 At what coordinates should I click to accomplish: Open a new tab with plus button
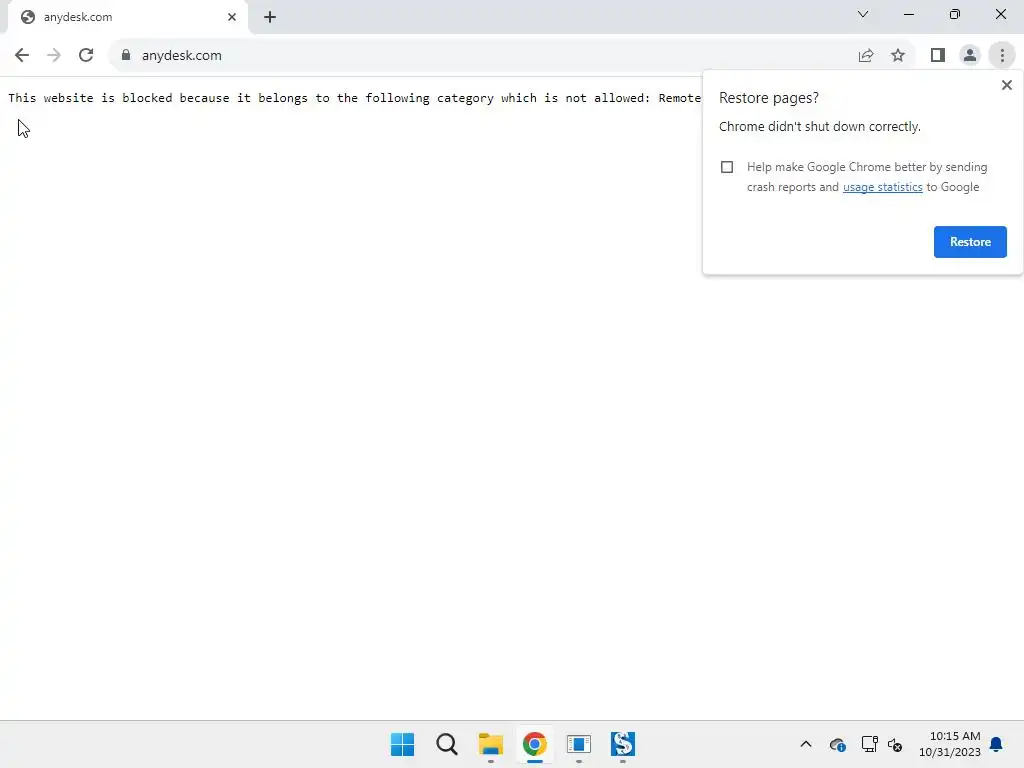[270, 17]
